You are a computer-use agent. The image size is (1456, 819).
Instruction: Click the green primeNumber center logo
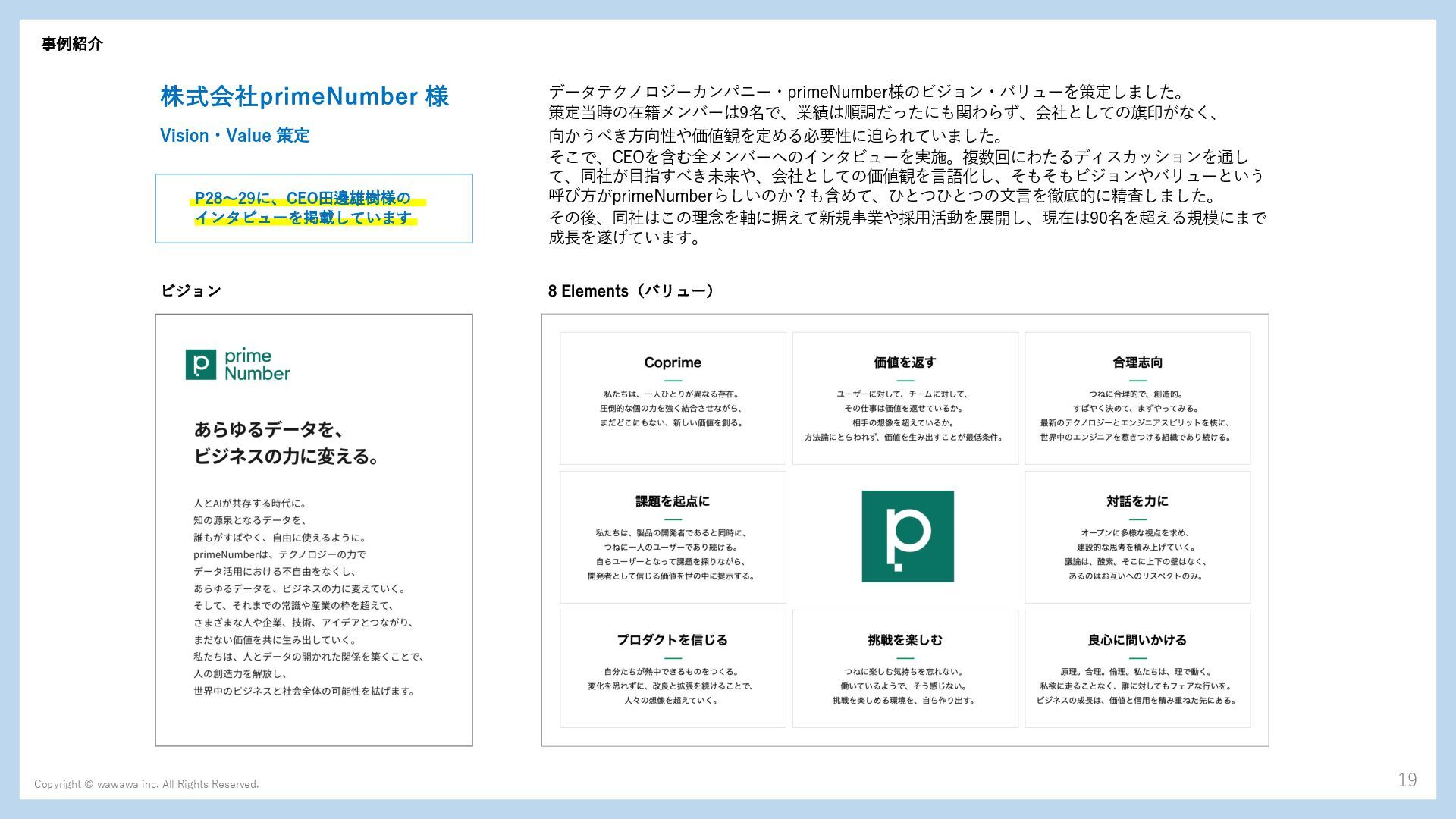click(x=908, y=536)
